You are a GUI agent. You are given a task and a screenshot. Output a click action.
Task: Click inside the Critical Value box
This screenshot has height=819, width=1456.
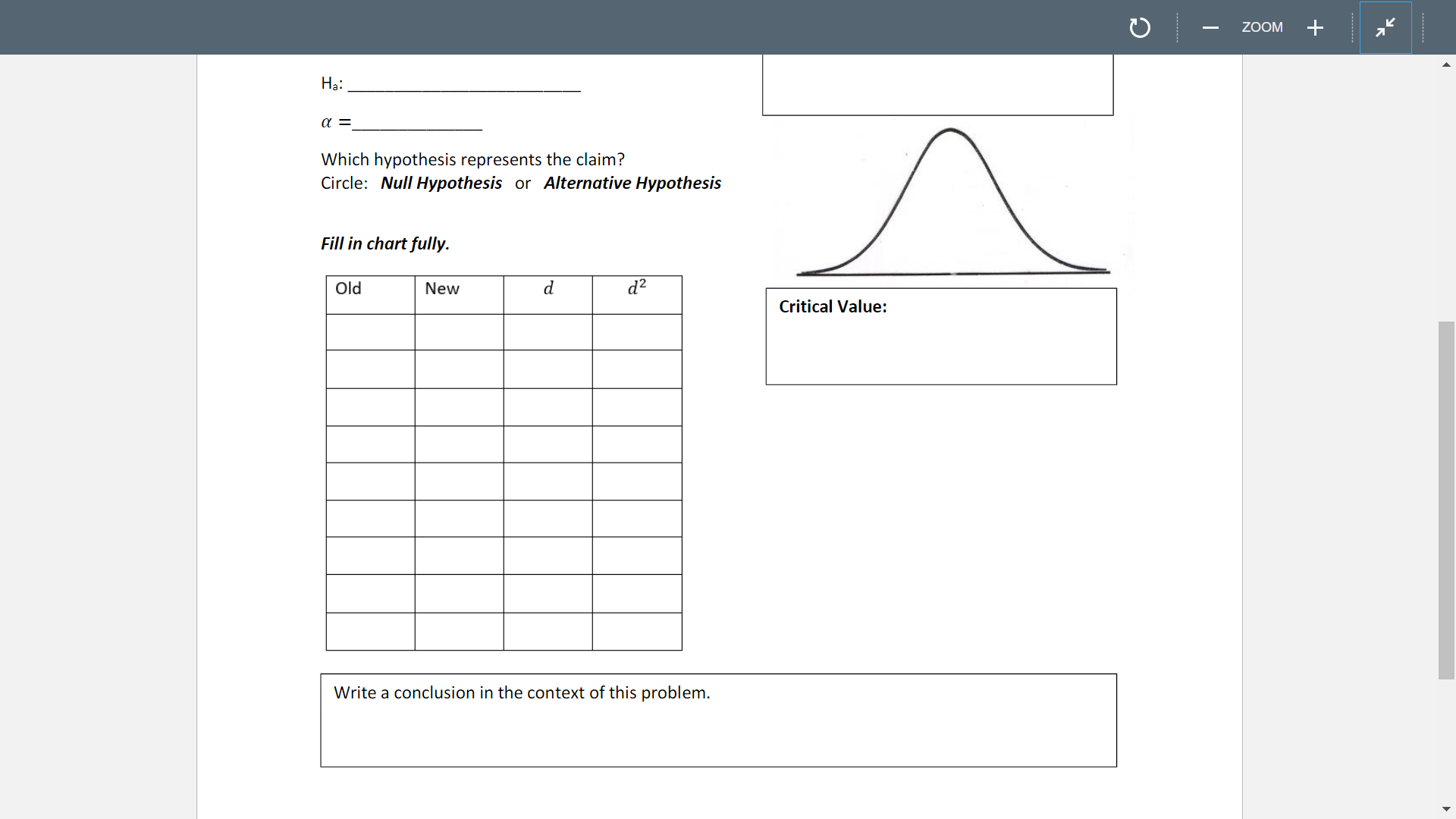[x=940, y=336]
